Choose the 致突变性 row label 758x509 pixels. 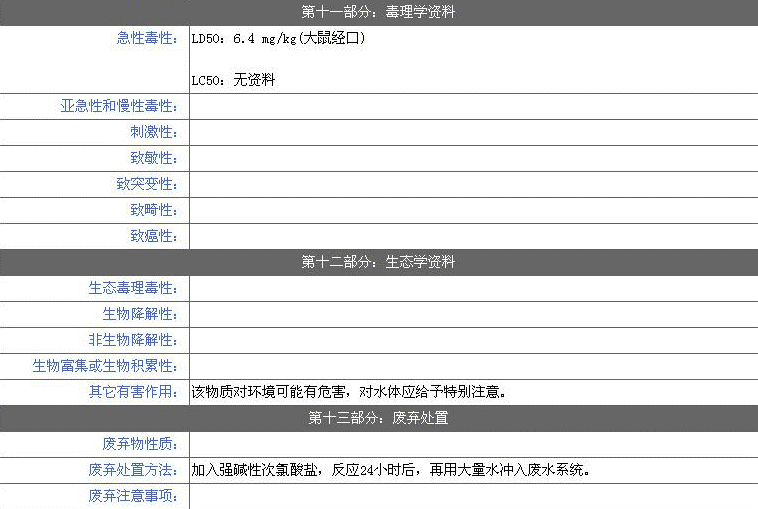147,185
